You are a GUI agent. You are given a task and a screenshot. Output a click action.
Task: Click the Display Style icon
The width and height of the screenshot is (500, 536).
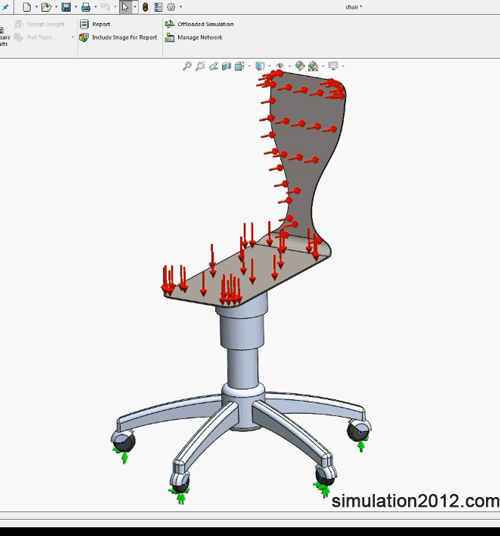pos(260,66)
